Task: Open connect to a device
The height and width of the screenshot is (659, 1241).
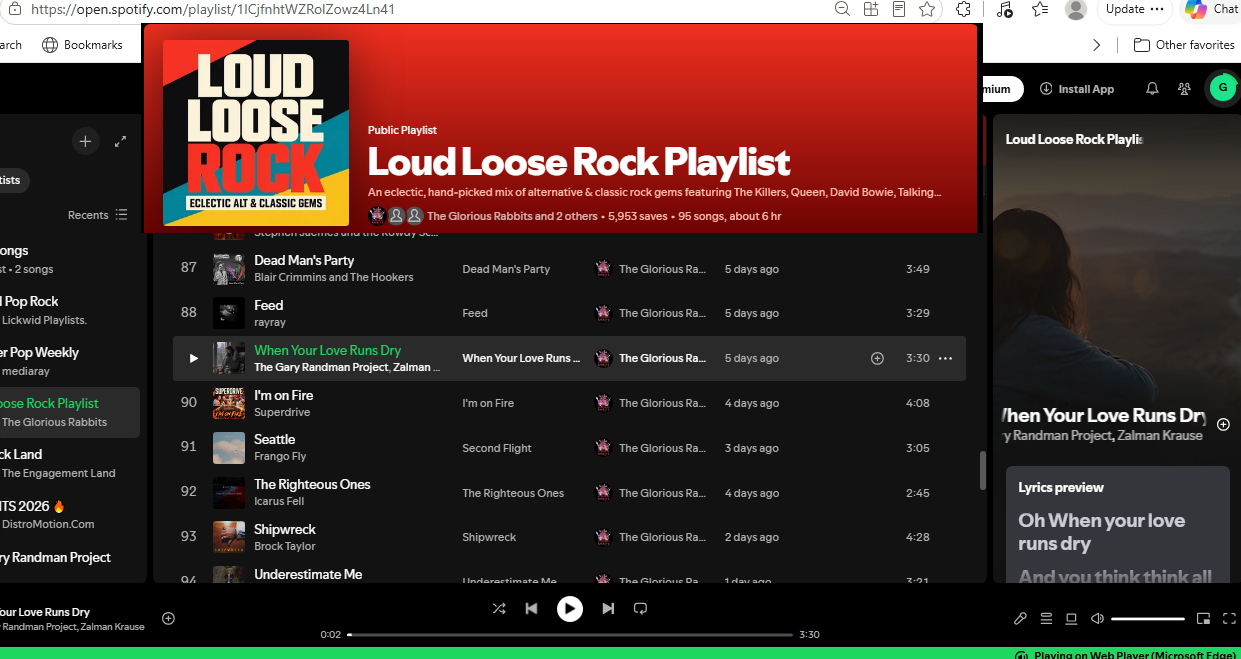Action: 1071,618
